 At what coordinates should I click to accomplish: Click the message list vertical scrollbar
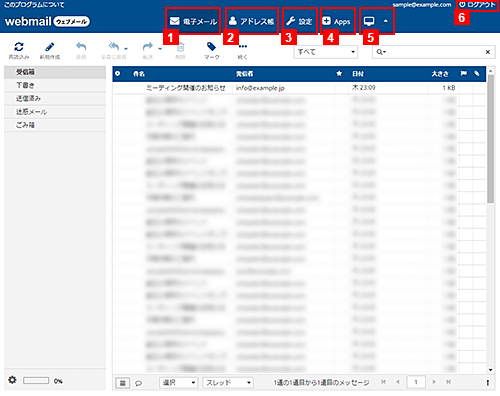tap(490, 138)
